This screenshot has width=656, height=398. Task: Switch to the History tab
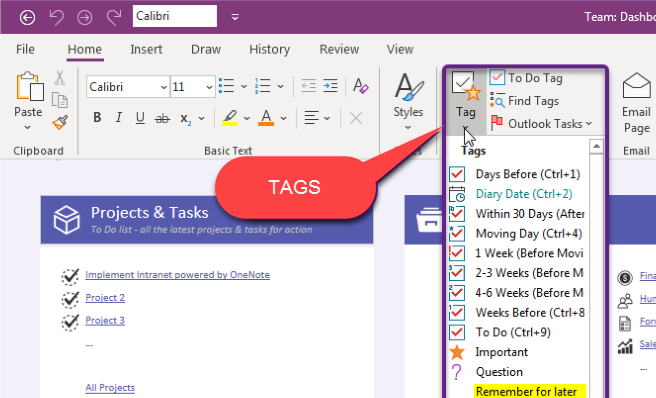pos(269,49)
